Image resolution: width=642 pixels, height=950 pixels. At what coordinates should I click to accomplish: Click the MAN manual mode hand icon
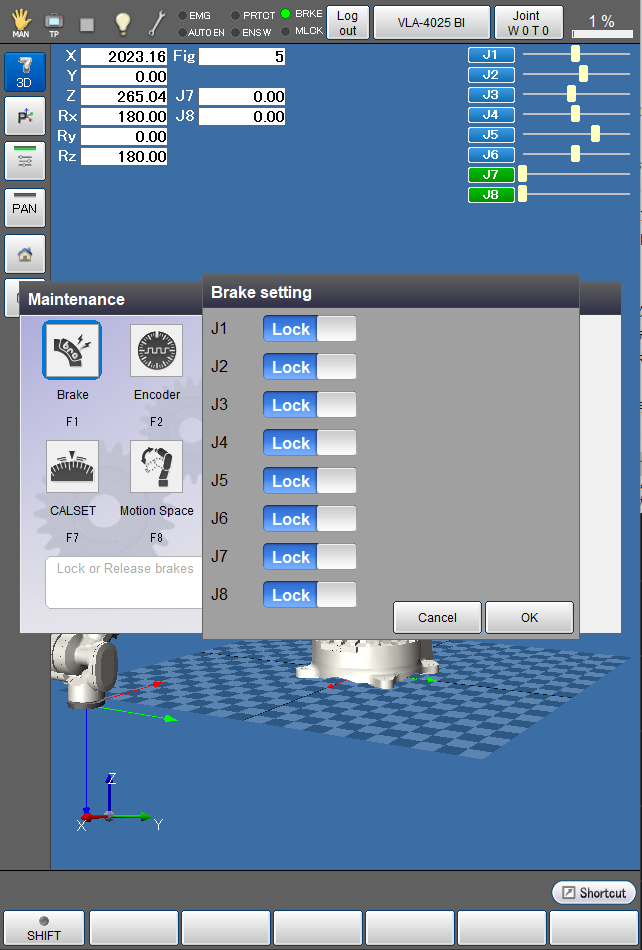pos(20,22)
